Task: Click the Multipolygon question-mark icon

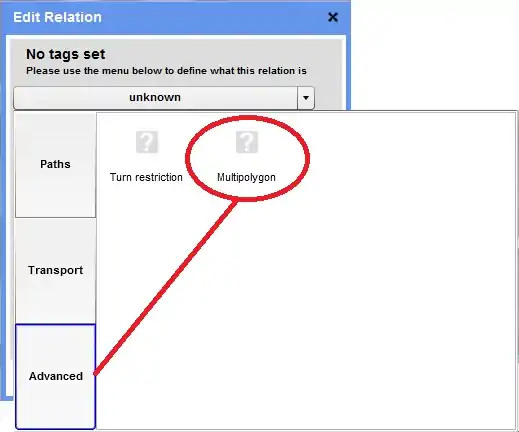Action: point(247,142)
